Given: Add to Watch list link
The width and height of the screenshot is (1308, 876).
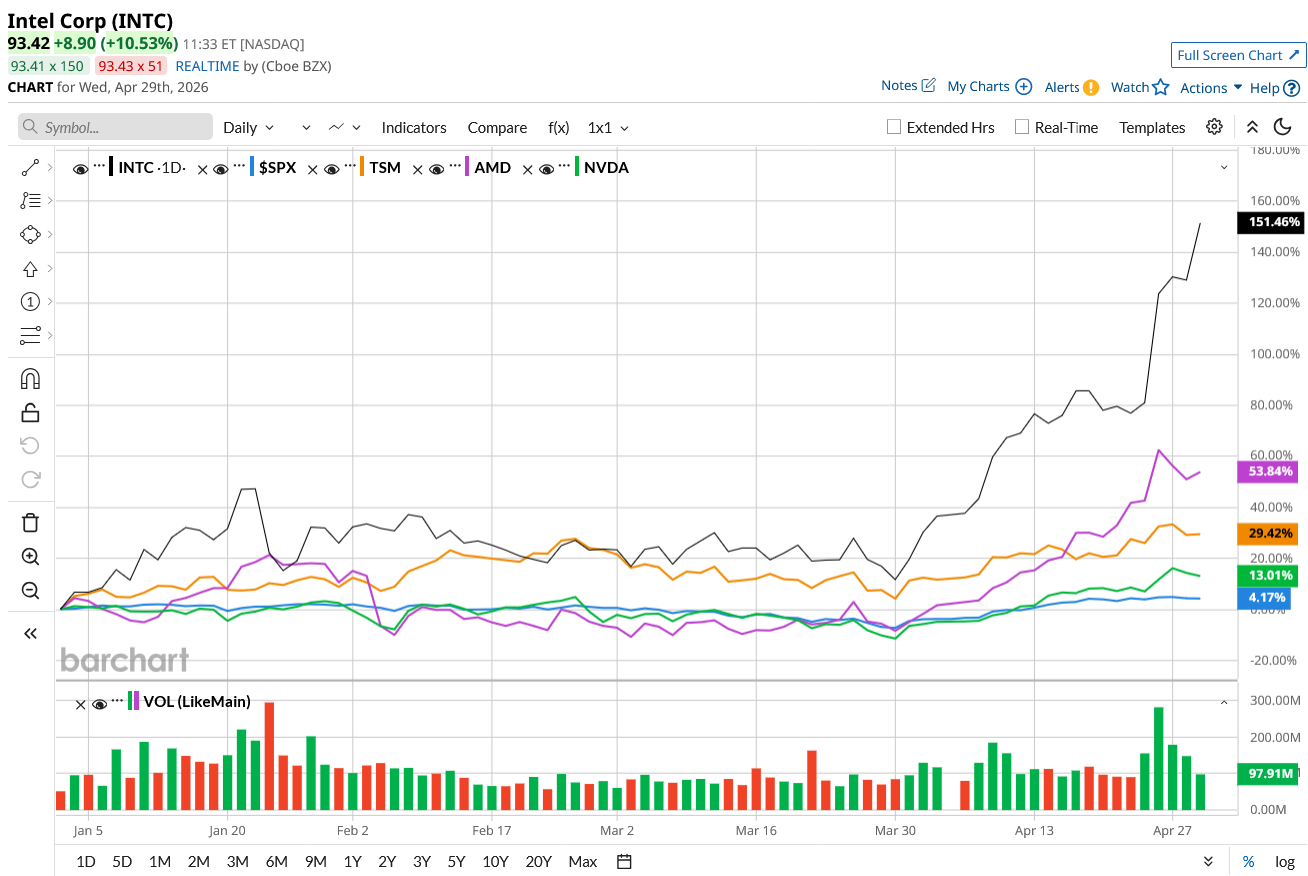Looking at the screenshot, I should (x=1140, y=87).
